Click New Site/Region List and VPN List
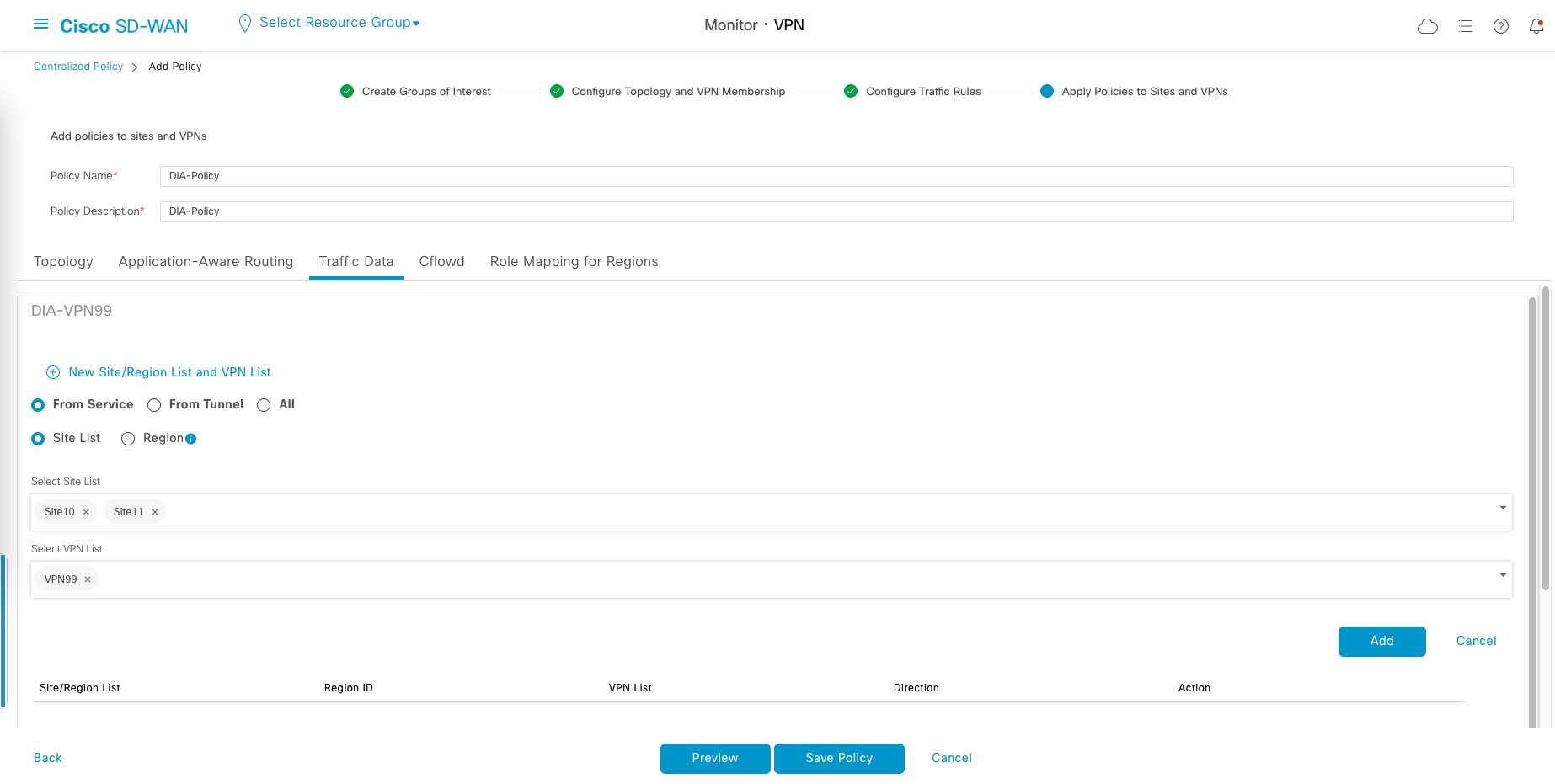1555x784 pixels. pyautogui.click(x=168, y=372)
